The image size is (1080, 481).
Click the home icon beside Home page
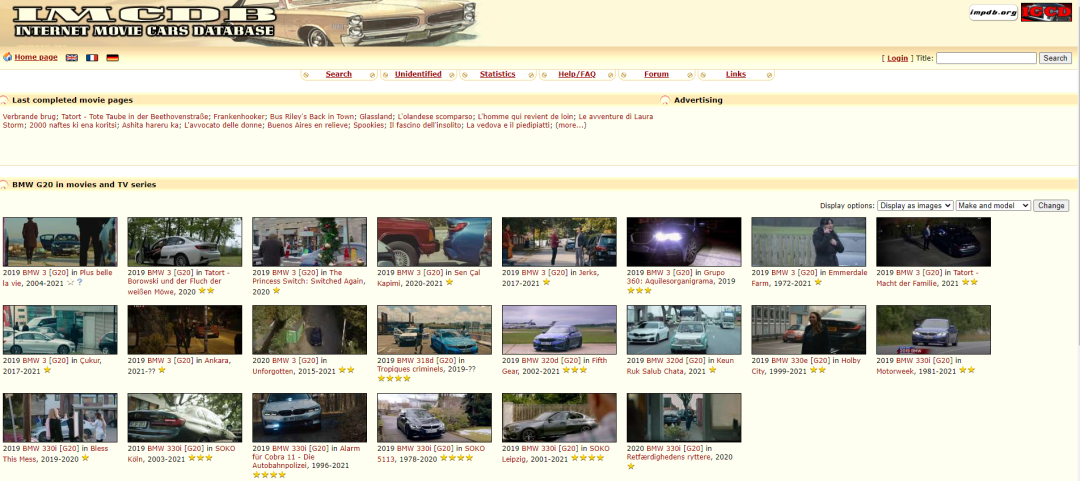coord(7,57)
